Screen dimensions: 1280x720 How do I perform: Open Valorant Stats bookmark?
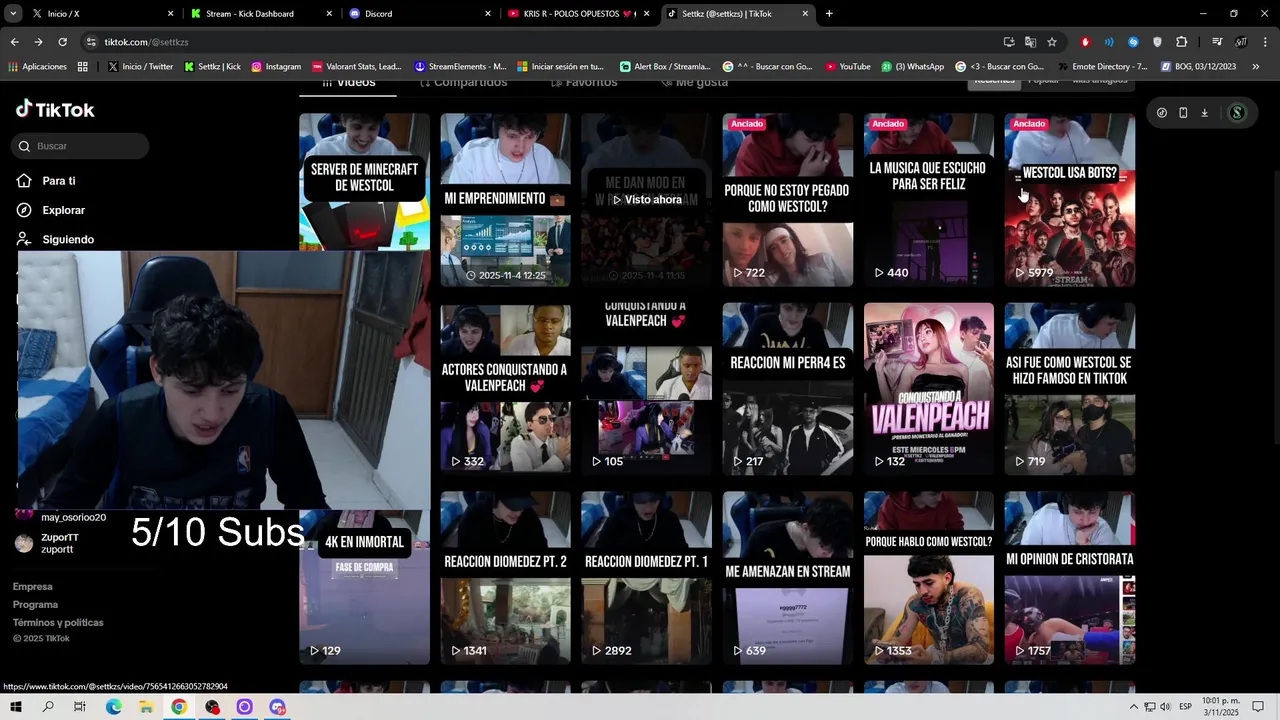[x=356, y=66]
